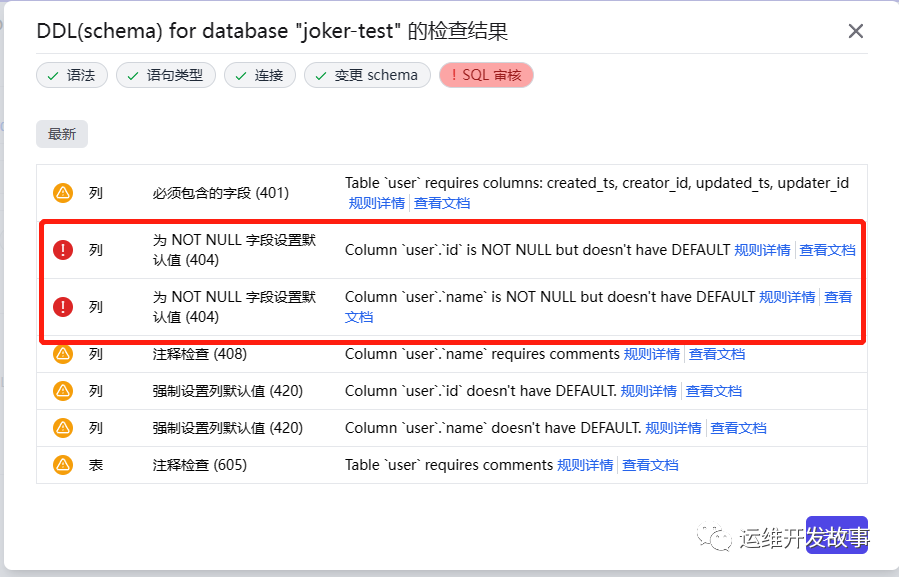Click warning icon for user.name doesn't have DEFAULT

point(63,428)
